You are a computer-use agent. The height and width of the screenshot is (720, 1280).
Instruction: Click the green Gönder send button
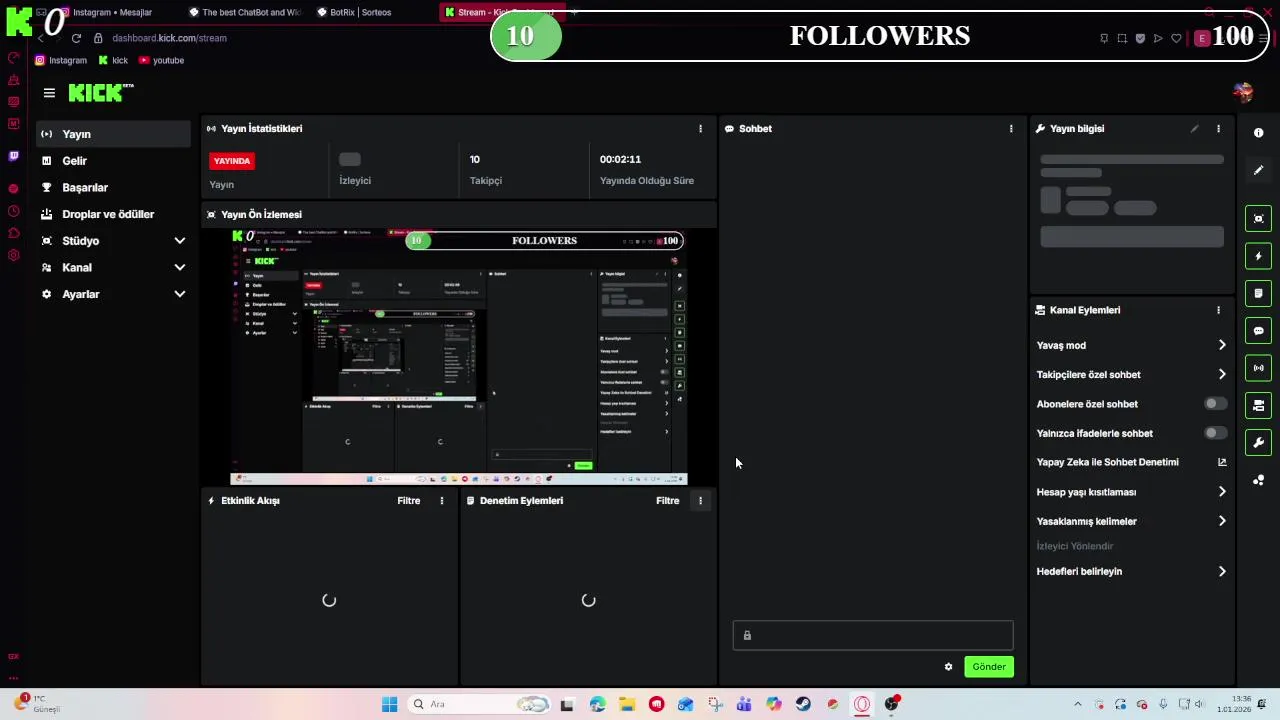pyautogui.click(x=989, y=667)
